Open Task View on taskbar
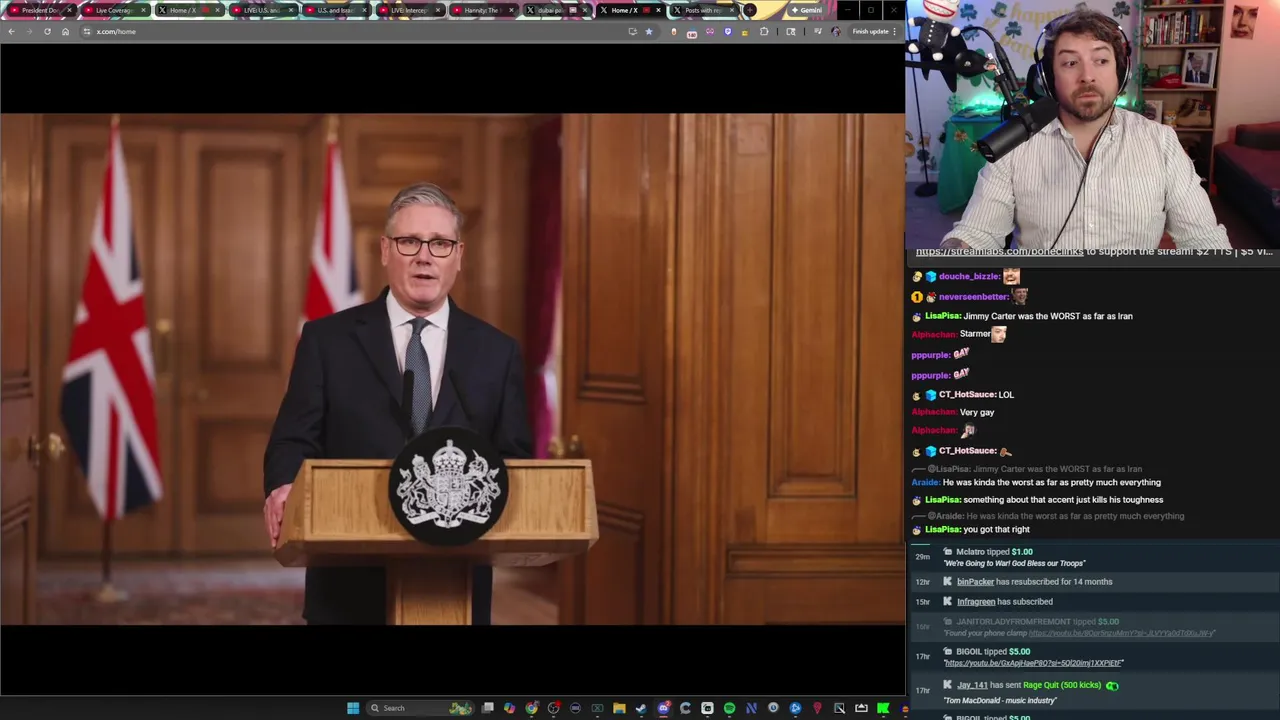Viewport: 1280px width, 720px height. [487, 708]
